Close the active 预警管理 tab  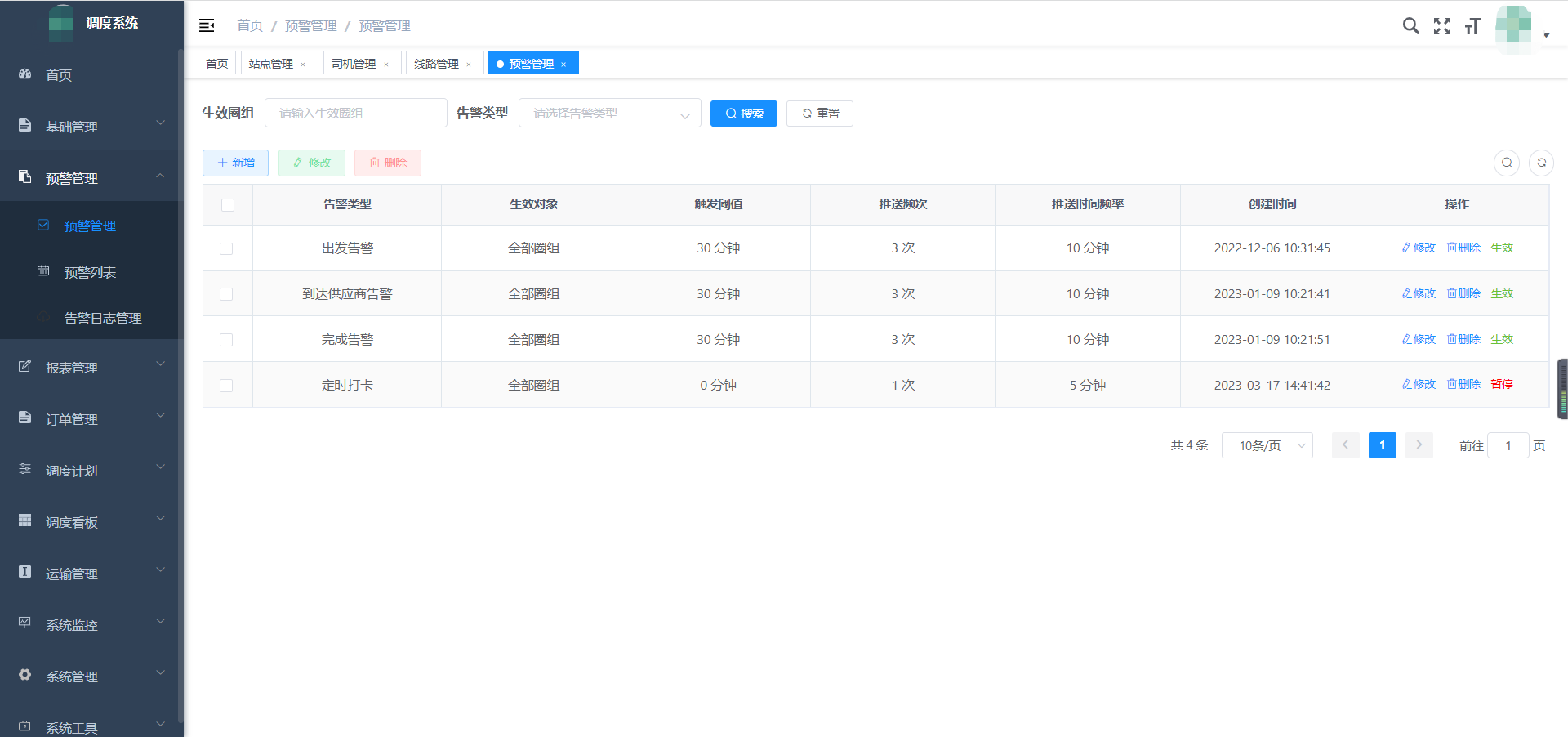tap(563, 65)
